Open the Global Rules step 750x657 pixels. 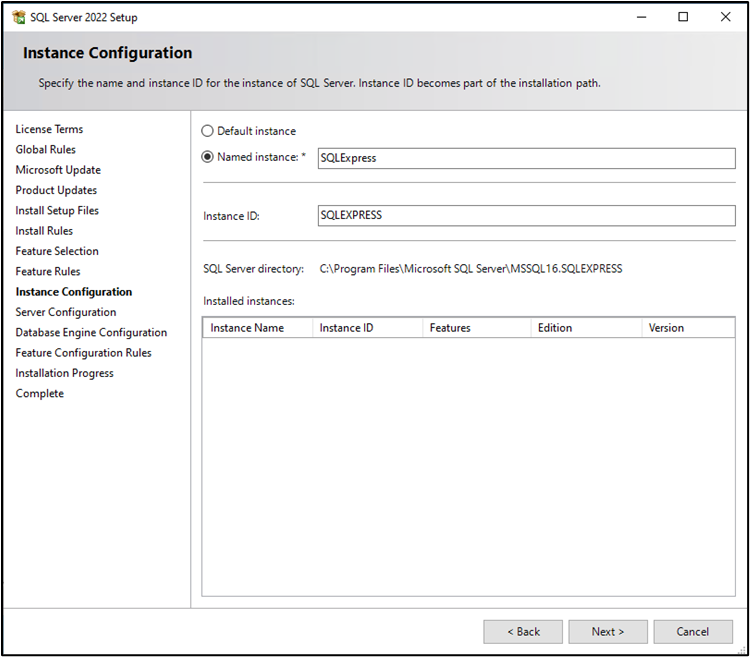pyautogui.click(x=45, y=150)
